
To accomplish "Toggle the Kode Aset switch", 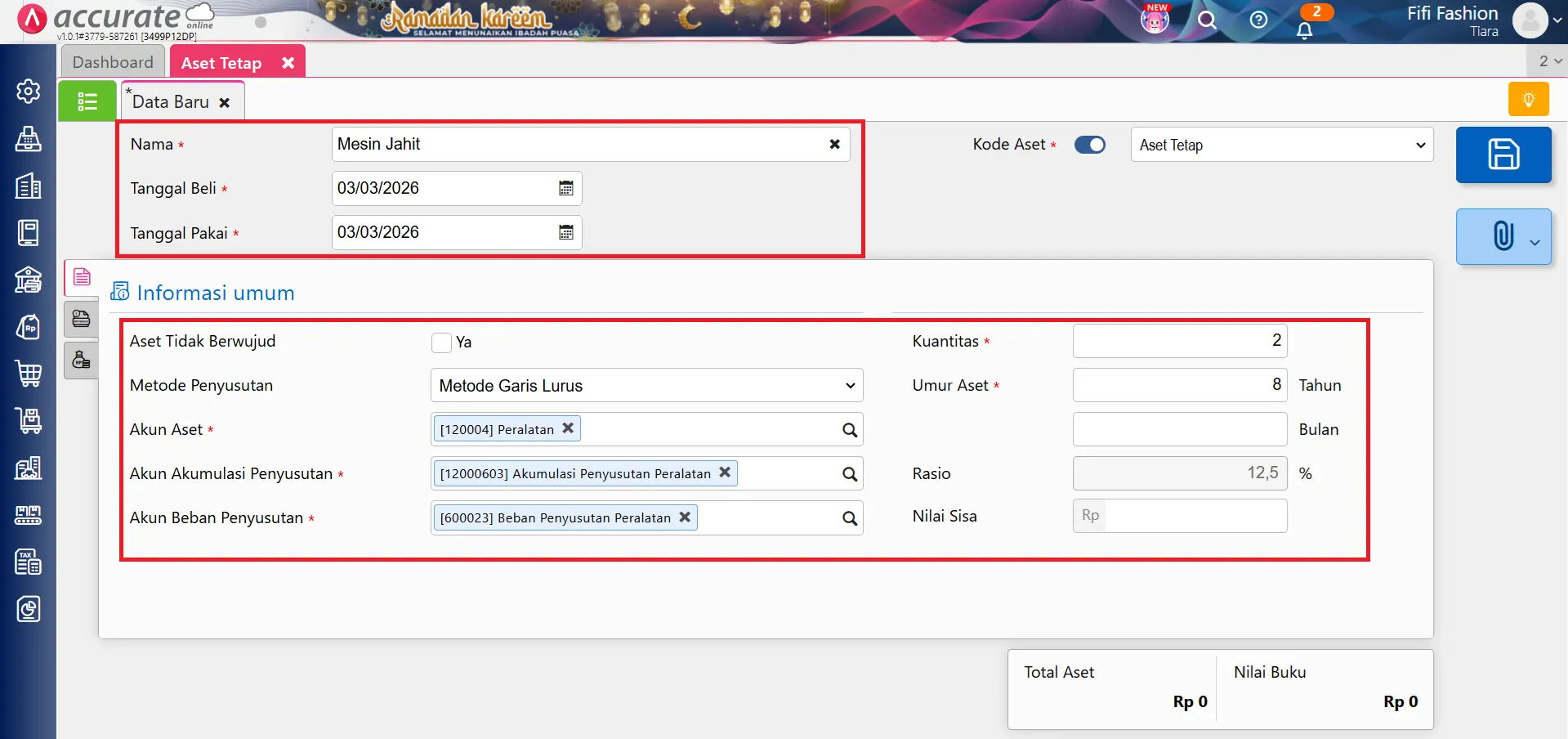I will 1089,145.
